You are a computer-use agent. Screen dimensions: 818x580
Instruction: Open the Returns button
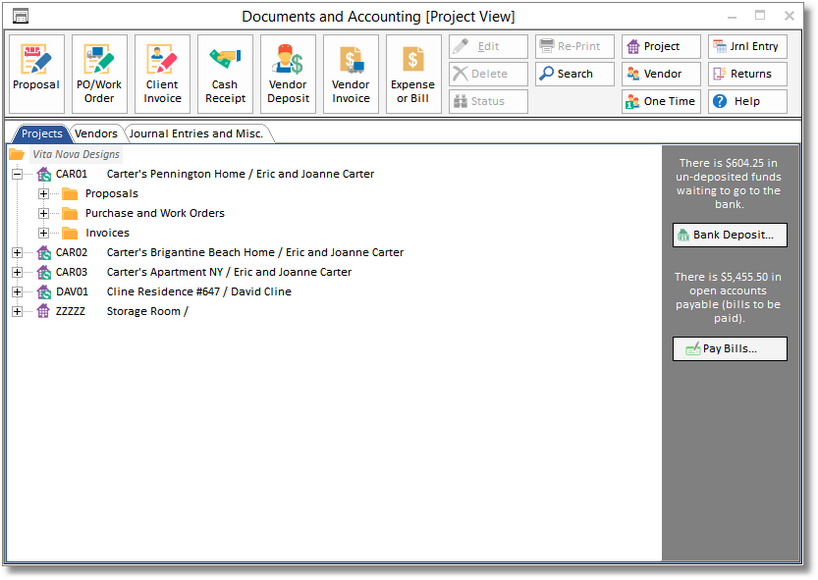[748, 74]
